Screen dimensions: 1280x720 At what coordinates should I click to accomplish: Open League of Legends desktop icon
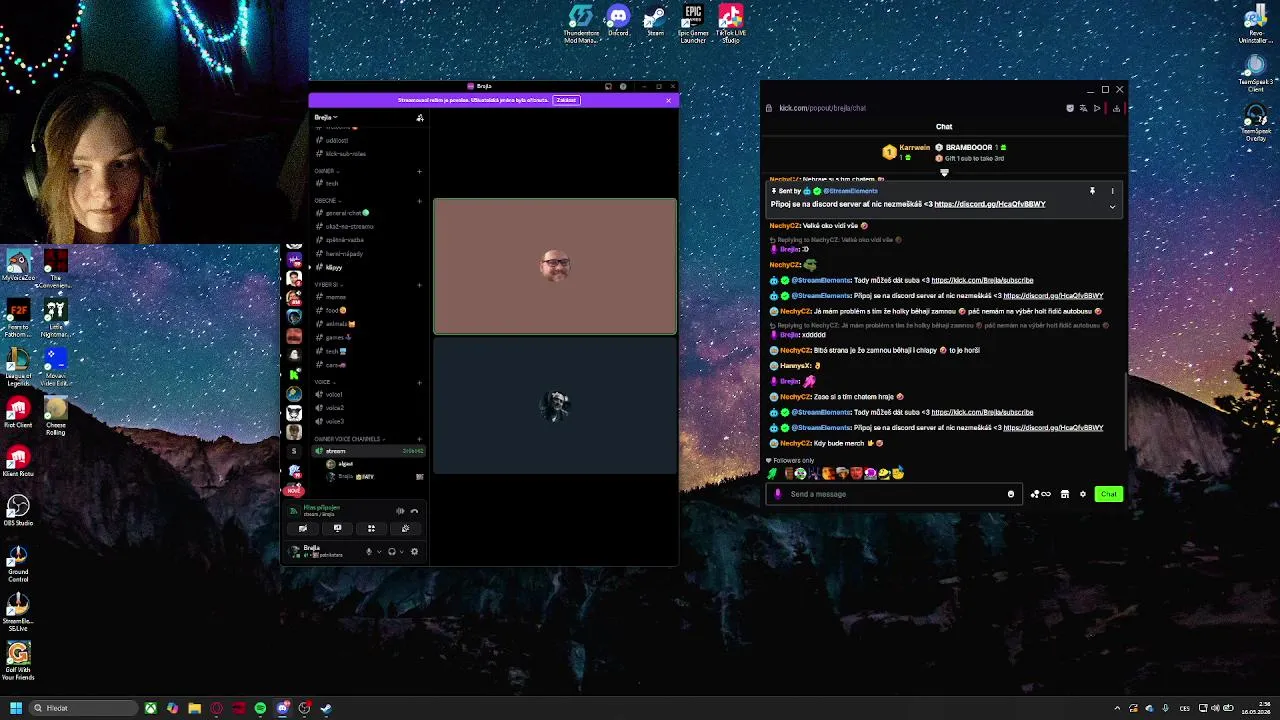click(18, 366)
